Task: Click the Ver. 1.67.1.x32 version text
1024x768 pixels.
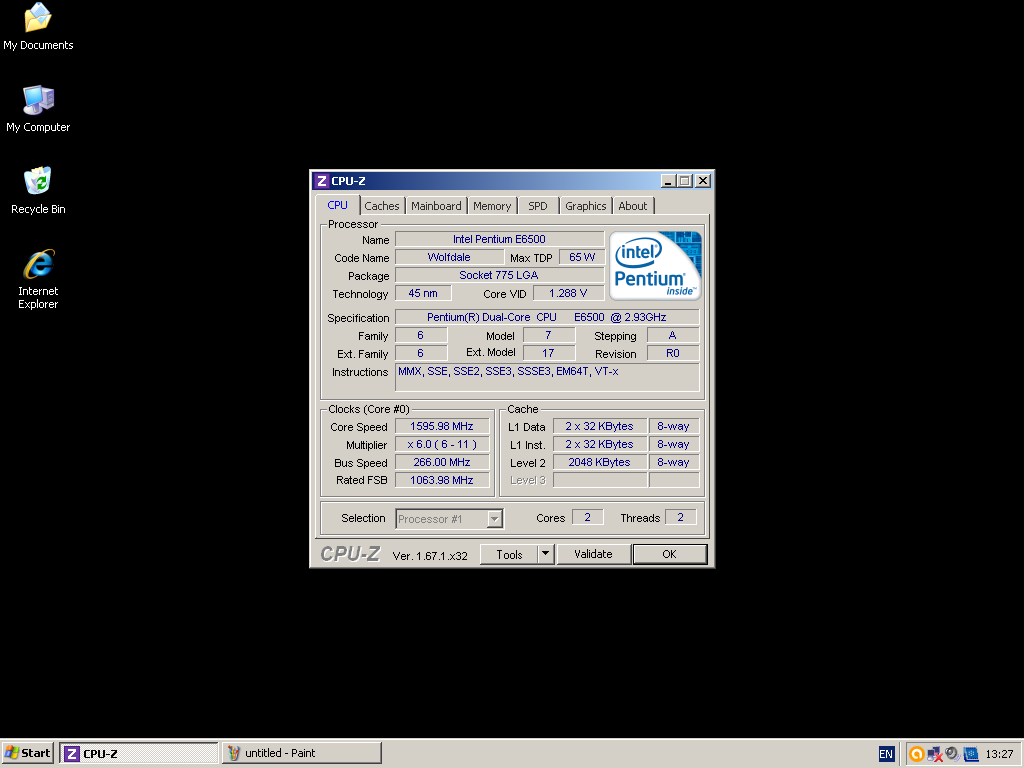Action: [430, 556]
